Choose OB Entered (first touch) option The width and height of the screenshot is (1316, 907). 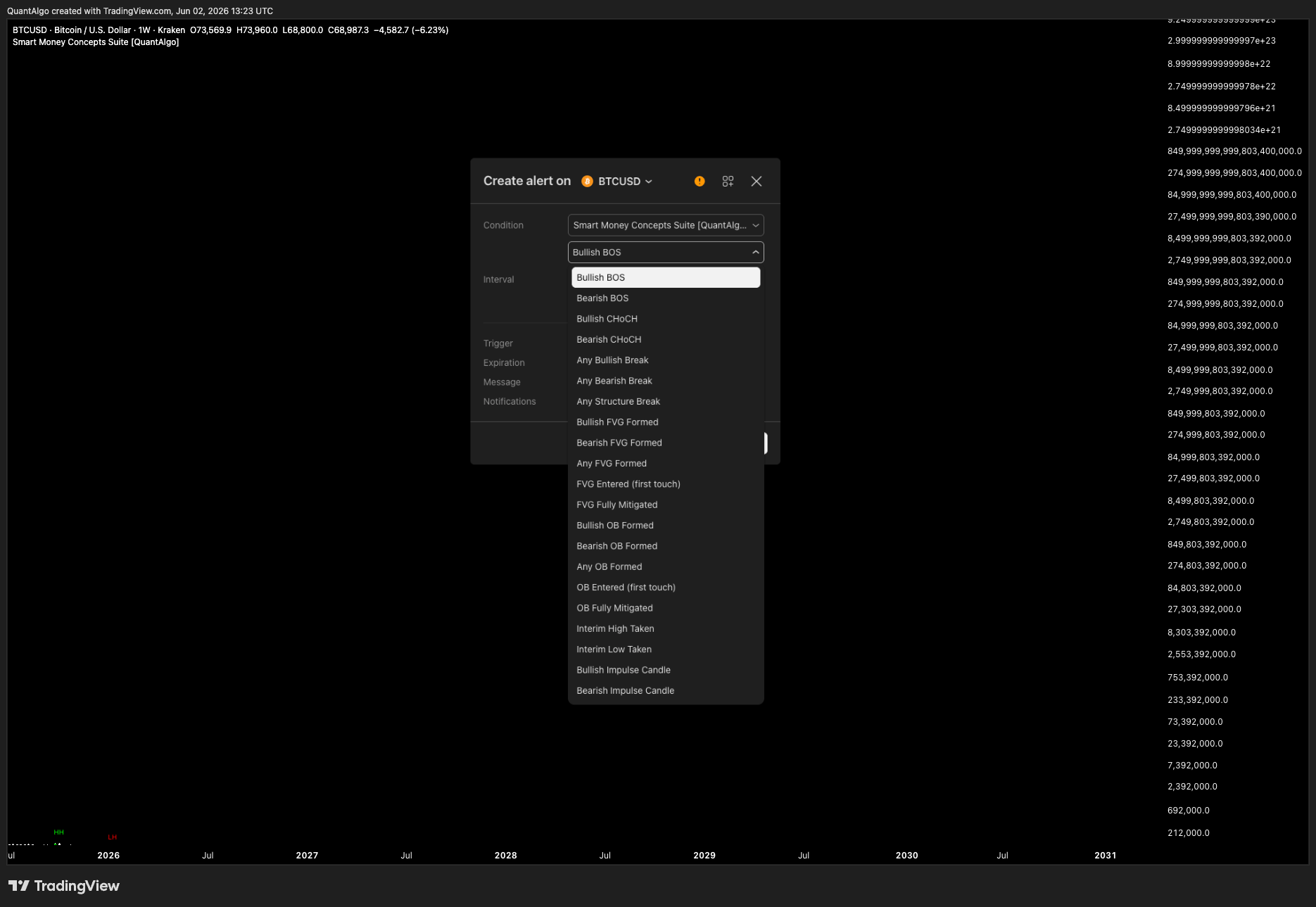coord(666,588)
